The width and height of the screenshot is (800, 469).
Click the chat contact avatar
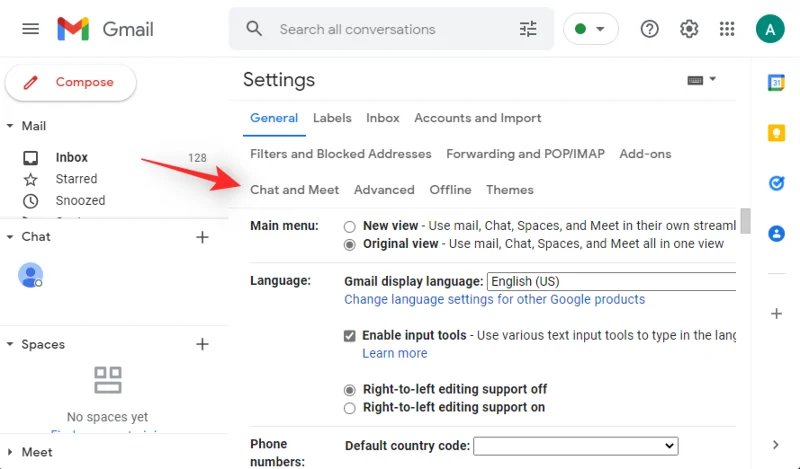31,276
